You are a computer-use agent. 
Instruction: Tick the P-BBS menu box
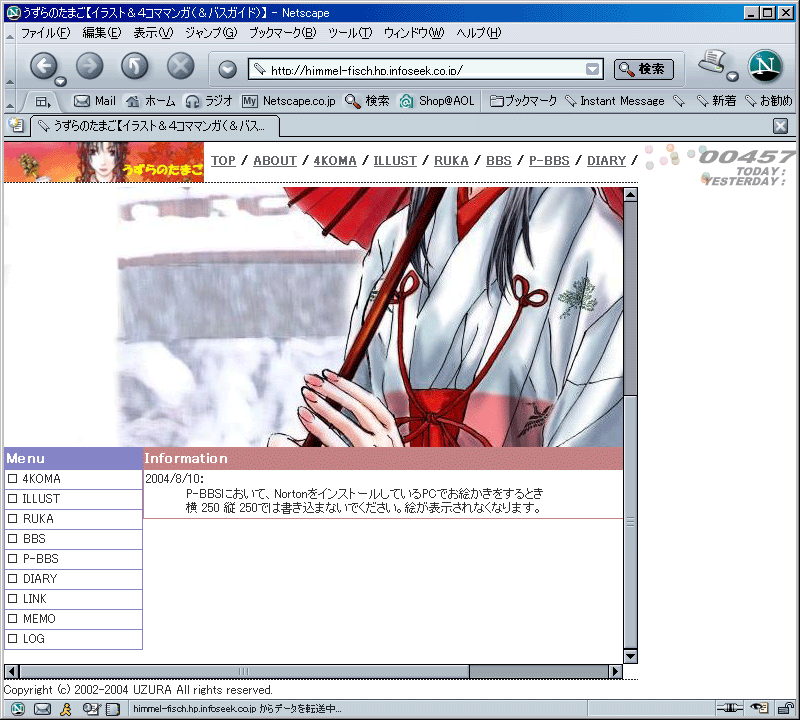(x=13, y=559)
